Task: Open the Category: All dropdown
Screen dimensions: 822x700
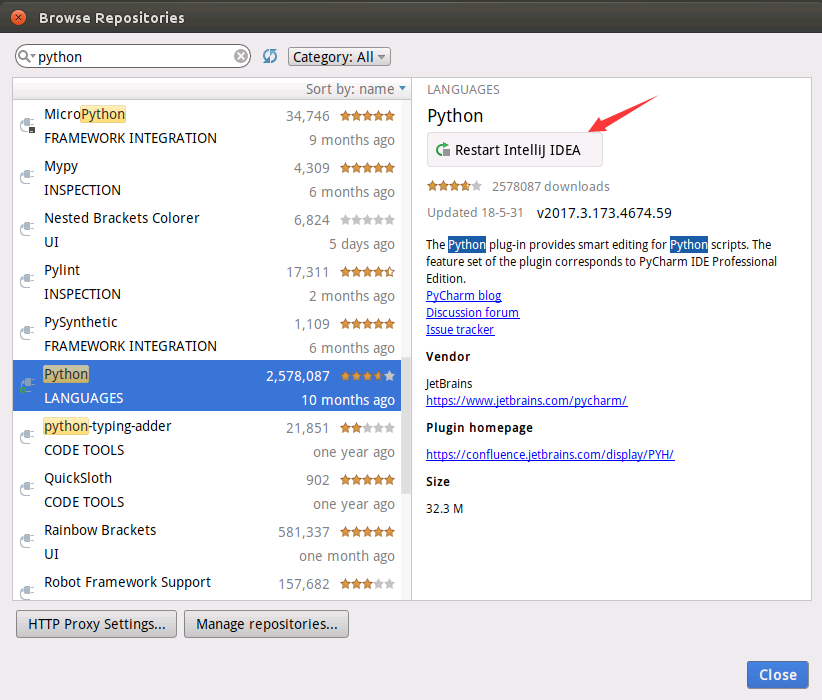Action: (338, 57)
